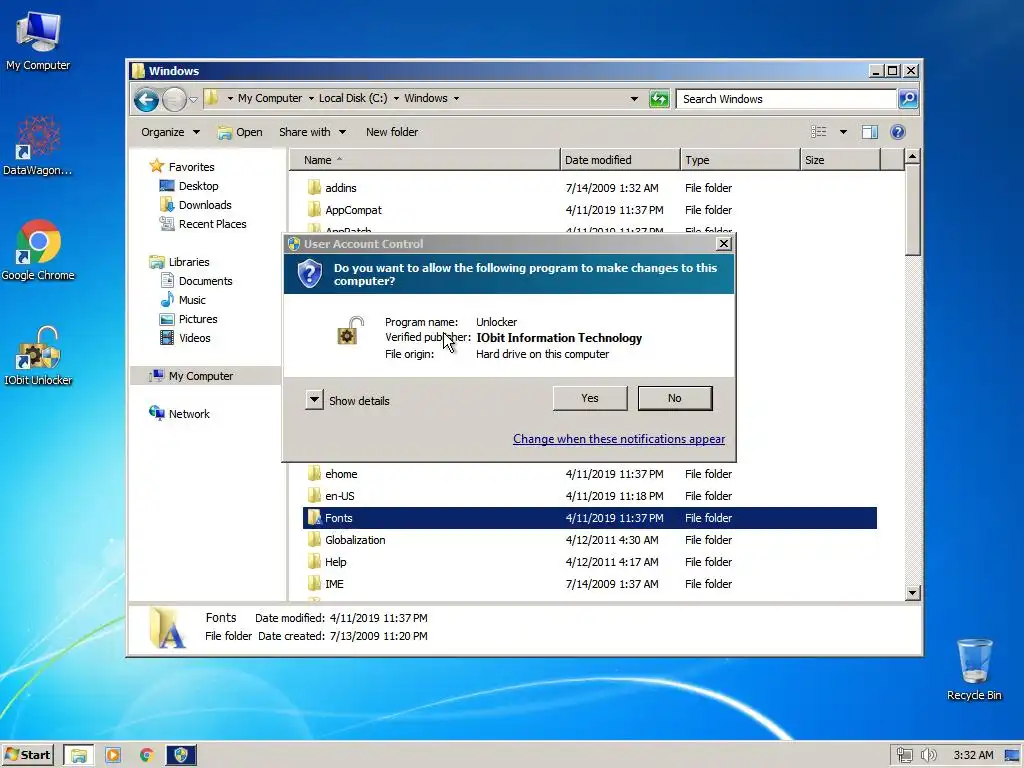The height and width of the screenshot is (768, 1024).
Task: Select Videos library
Action: (185, 338)
